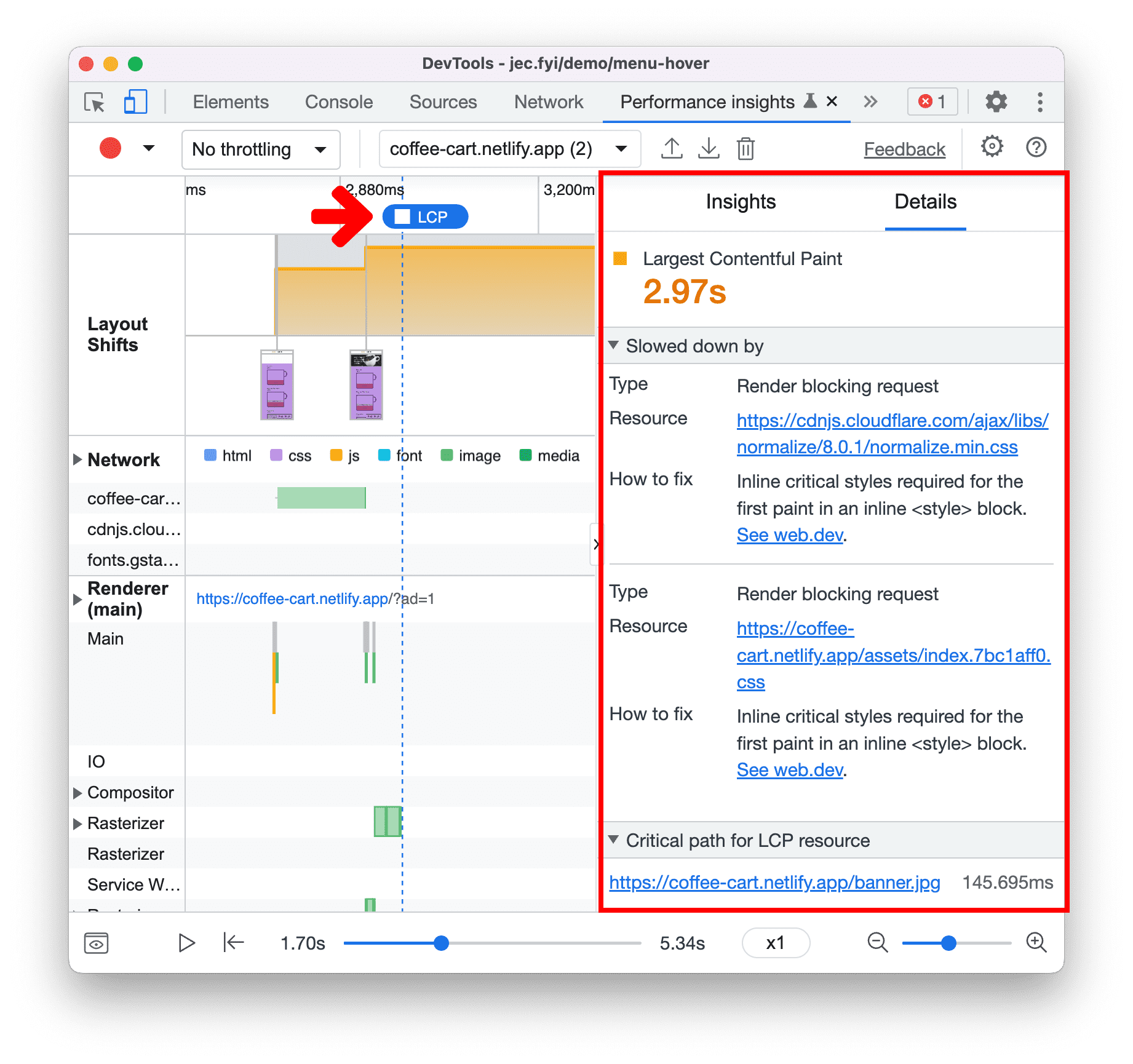Open Performance insights settings gear

tap(991, 147)
